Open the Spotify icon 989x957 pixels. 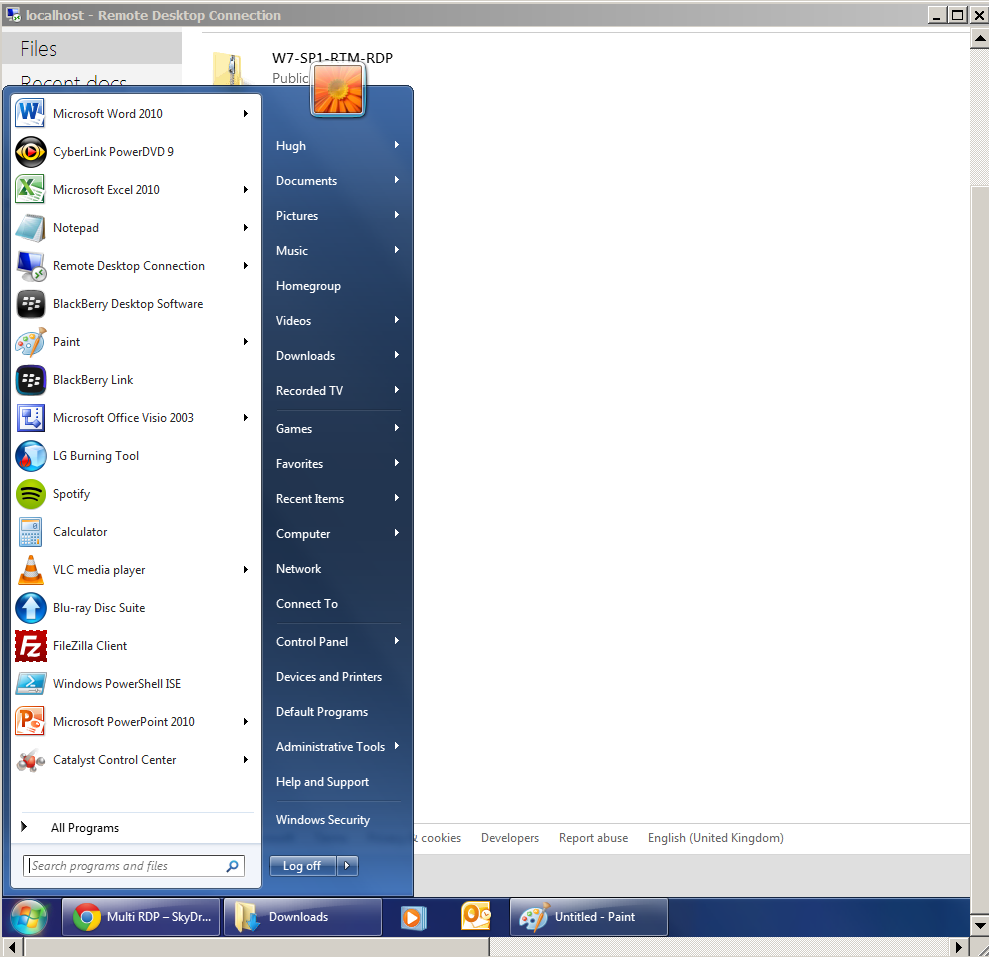coord(30,494)
